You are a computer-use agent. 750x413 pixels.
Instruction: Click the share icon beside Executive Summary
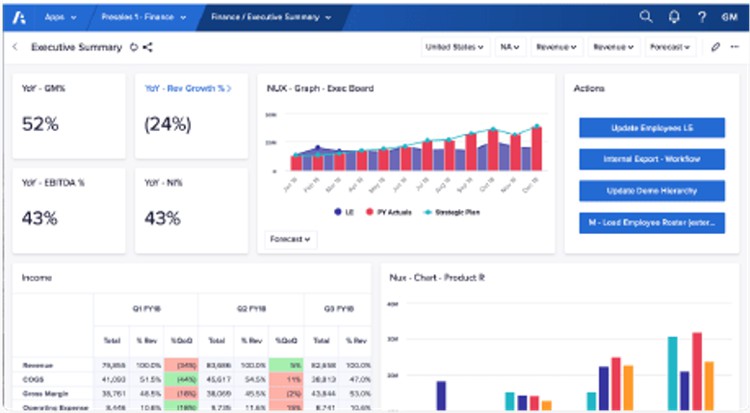[x=148, y=47]
